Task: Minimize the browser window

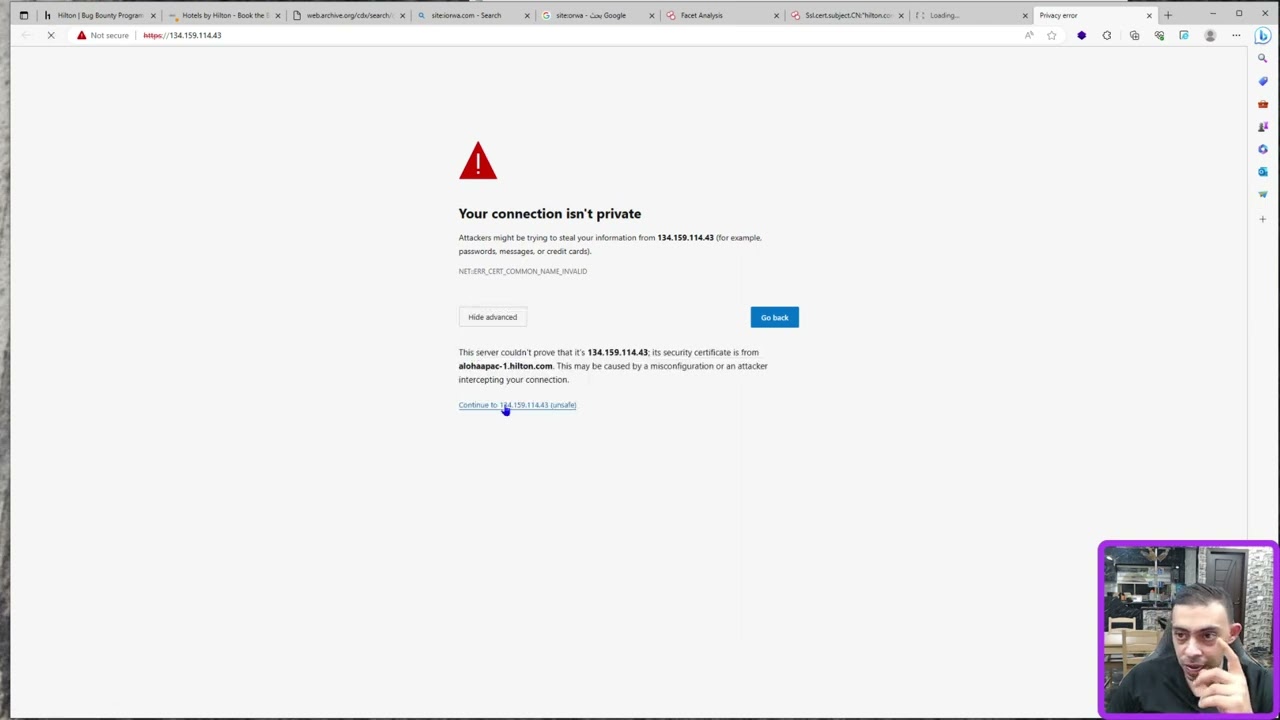Action: coord(1212,15)
